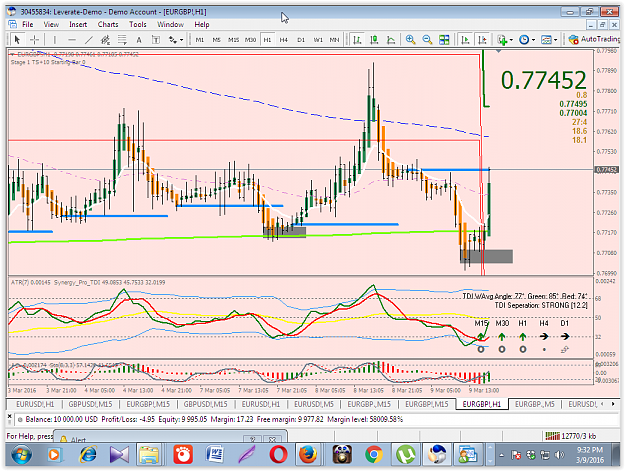This screenshot has height=471, width=625.
Task: Toggle chart shift
Action: [482, 39]
